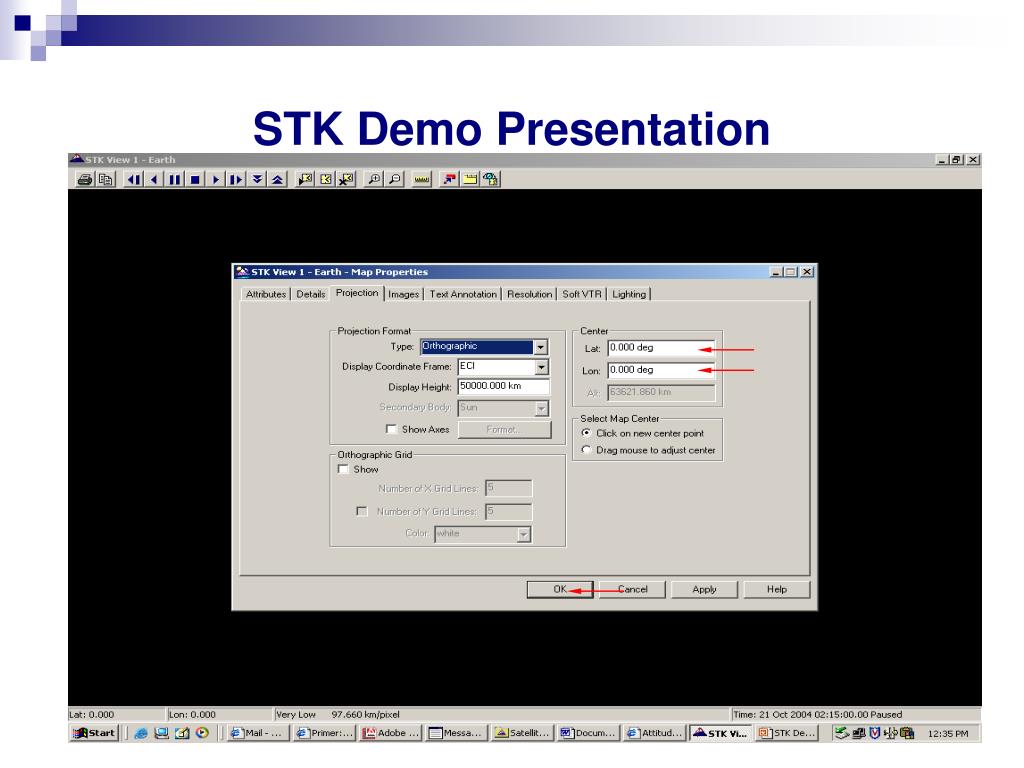This screenshot has width=1024, height=768.
Task: Open the projection Type dropdown arrow
Action: tap(541, 347)
